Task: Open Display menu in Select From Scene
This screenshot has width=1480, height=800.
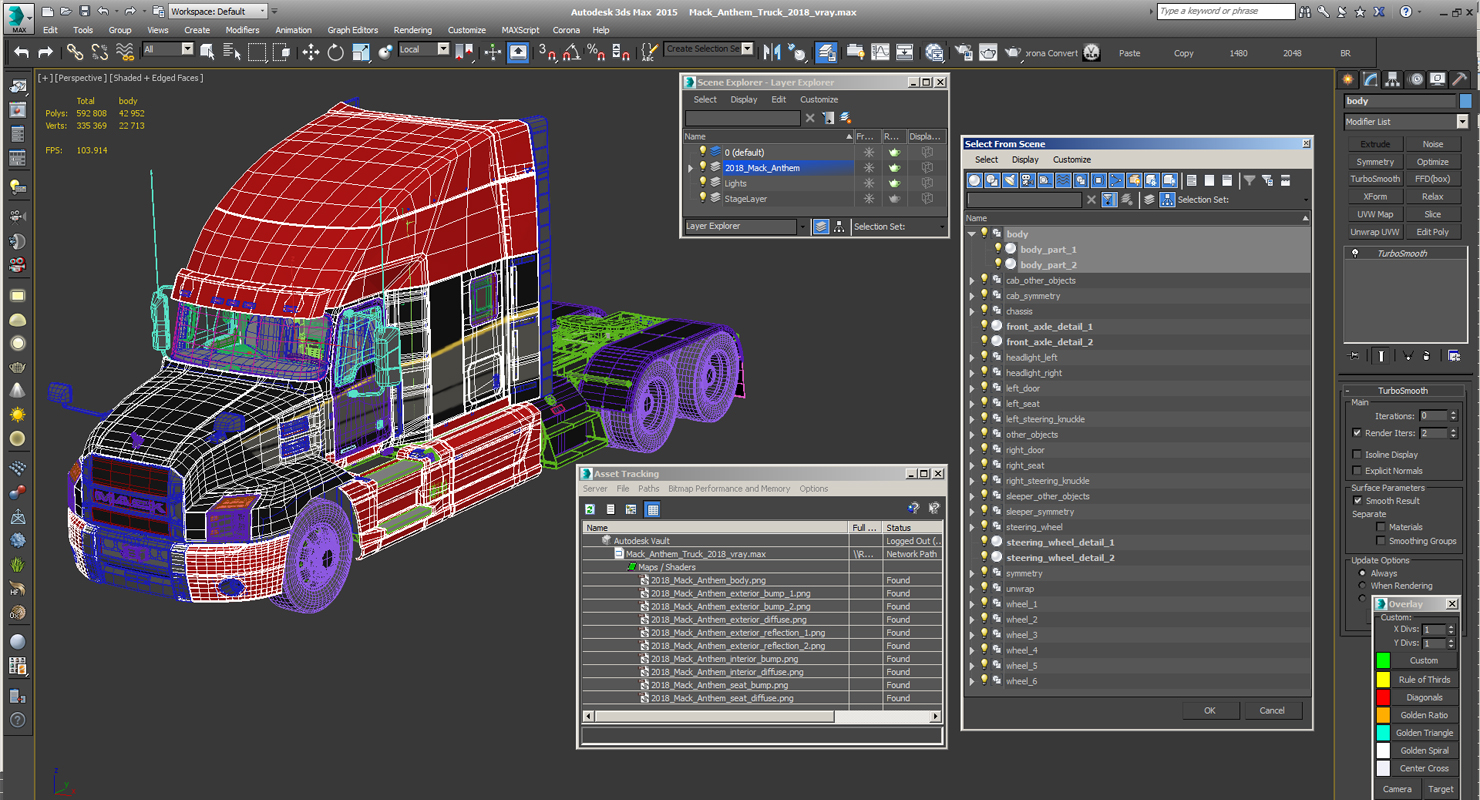Action: [x=1025, y=160]
